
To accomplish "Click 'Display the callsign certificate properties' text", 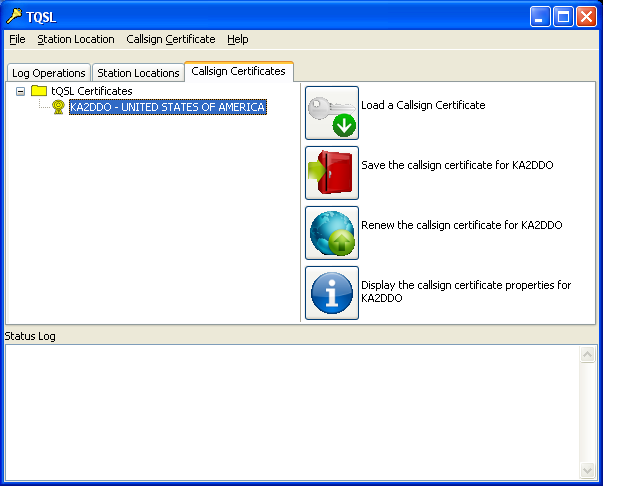I will (466, 291).
